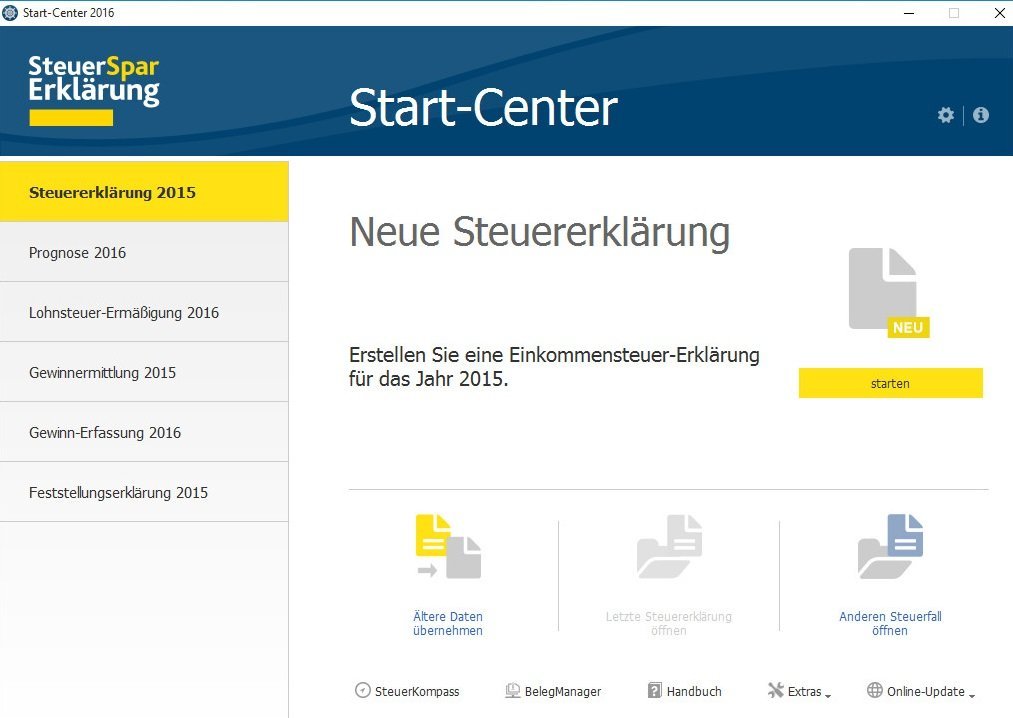Open Lohnsteuer-Ermäßigung 2016 section
1013x718 pixels.
(x=144, y=312)
